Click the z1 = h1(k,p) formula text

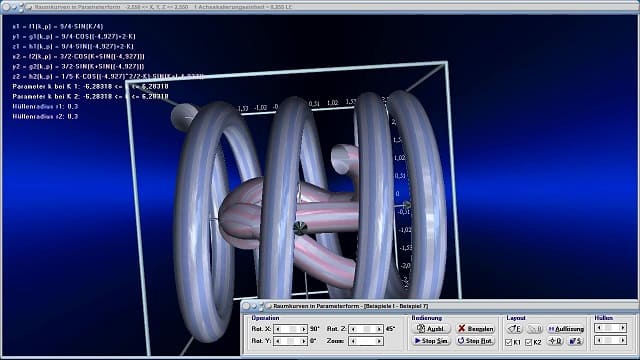coord(73,47)
